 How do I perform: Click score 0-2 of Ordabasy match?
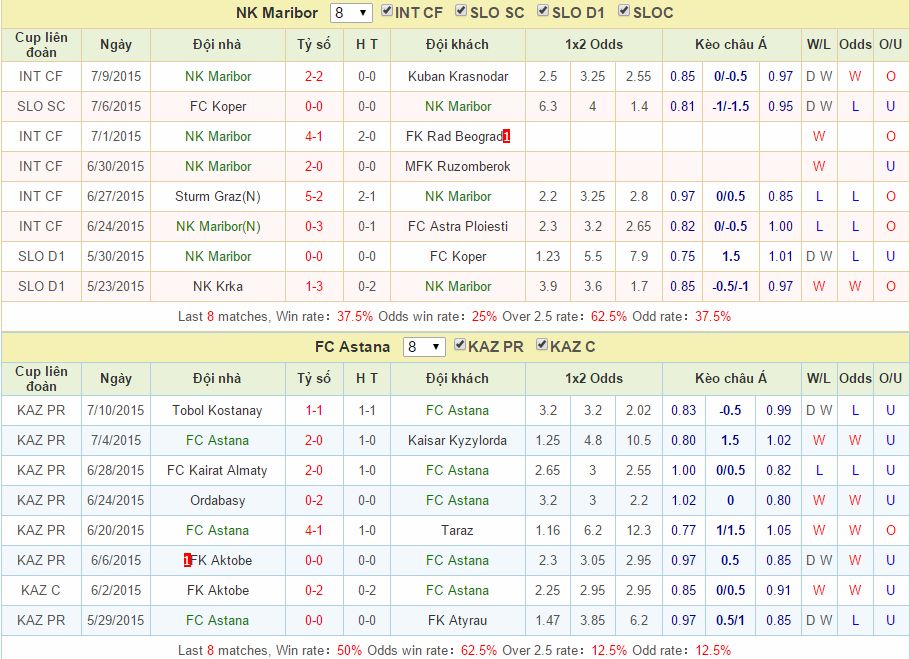[314, 501]
